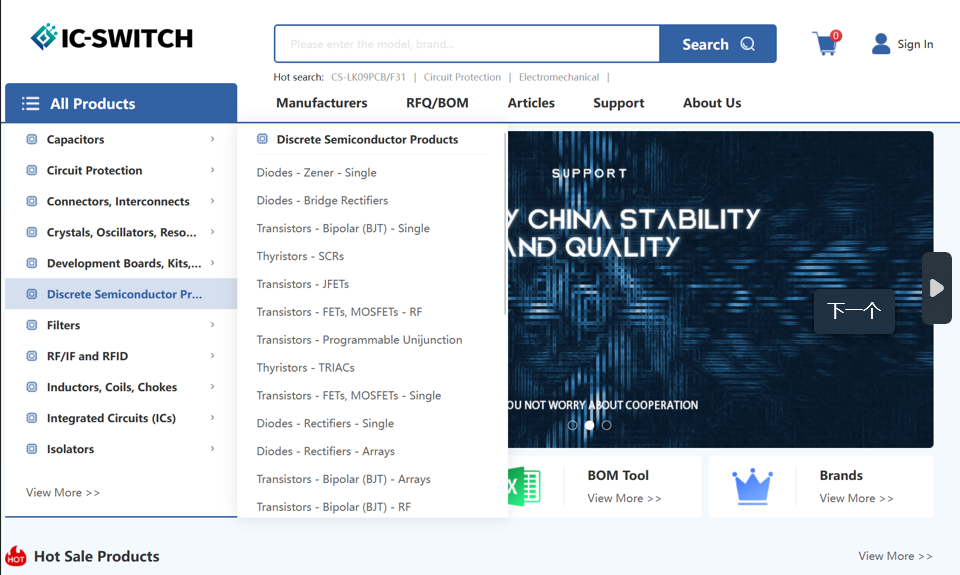Image resolution: width=960 pixels, height=575 pixels.
Task: Click the Brands crown icon
Action: (x=752, y=487)
